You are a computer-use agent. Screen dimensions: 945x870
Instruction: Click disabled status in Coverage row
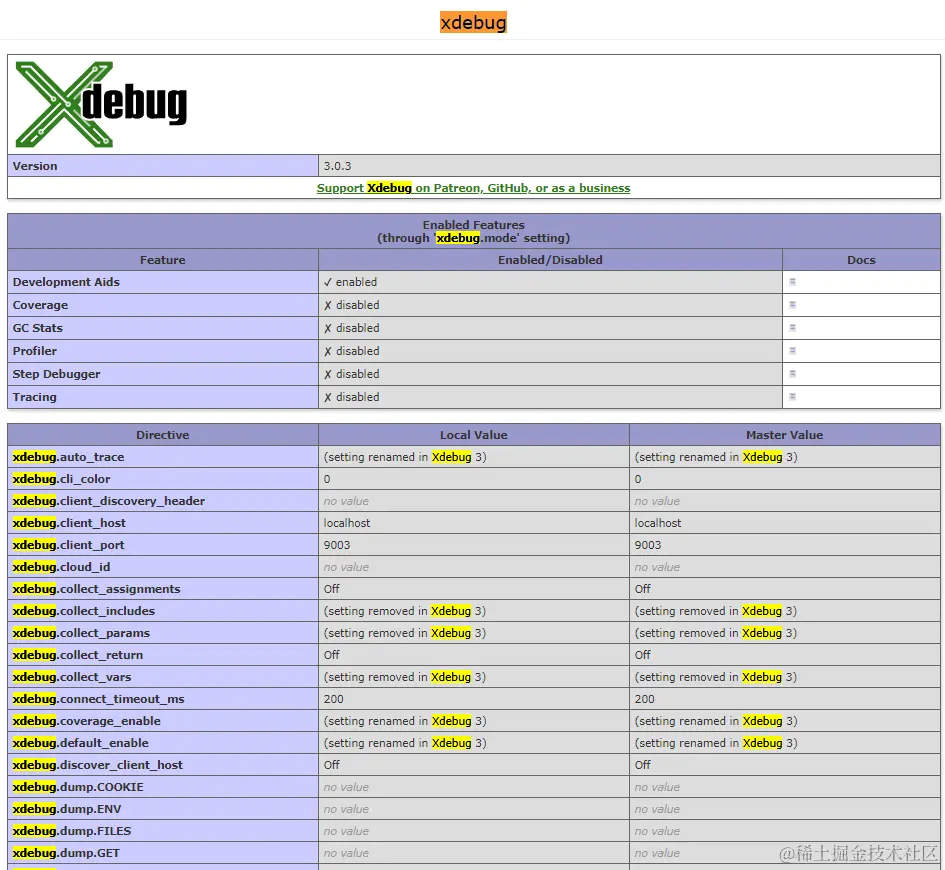click(351, 305)
